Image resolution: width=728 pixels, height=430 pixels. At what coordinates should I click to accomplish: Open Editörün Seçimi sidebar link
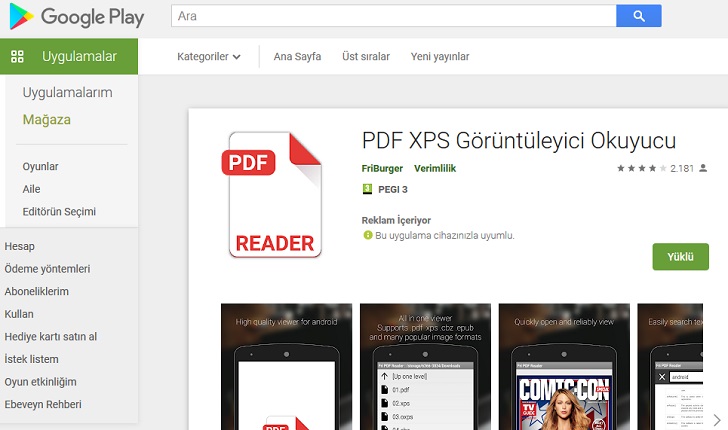[59, 212]
